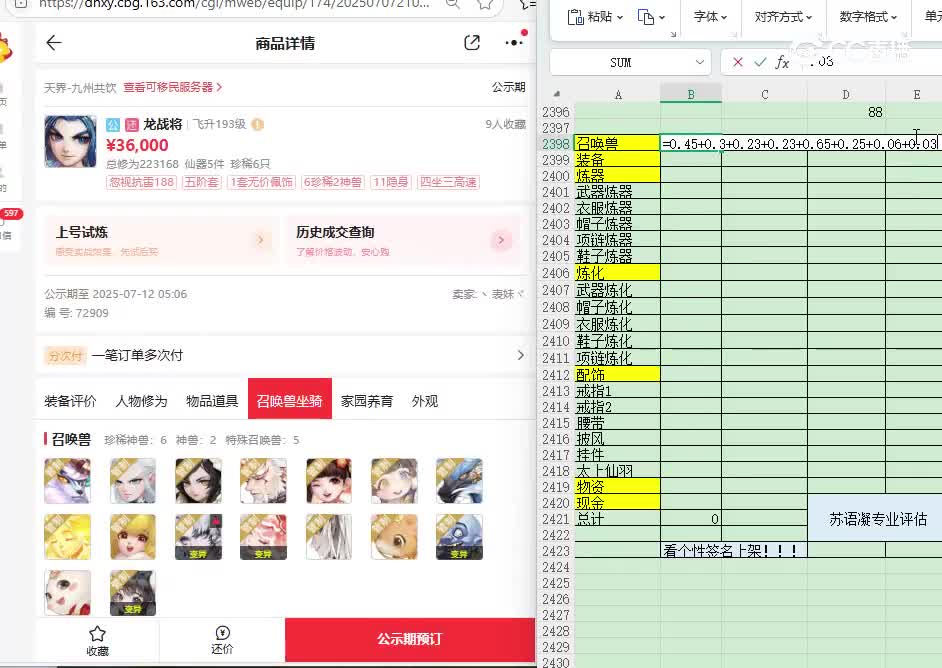Click the clipboard group dialog launcher arrow
The image size is (942, 668).
tap(673, 34)
